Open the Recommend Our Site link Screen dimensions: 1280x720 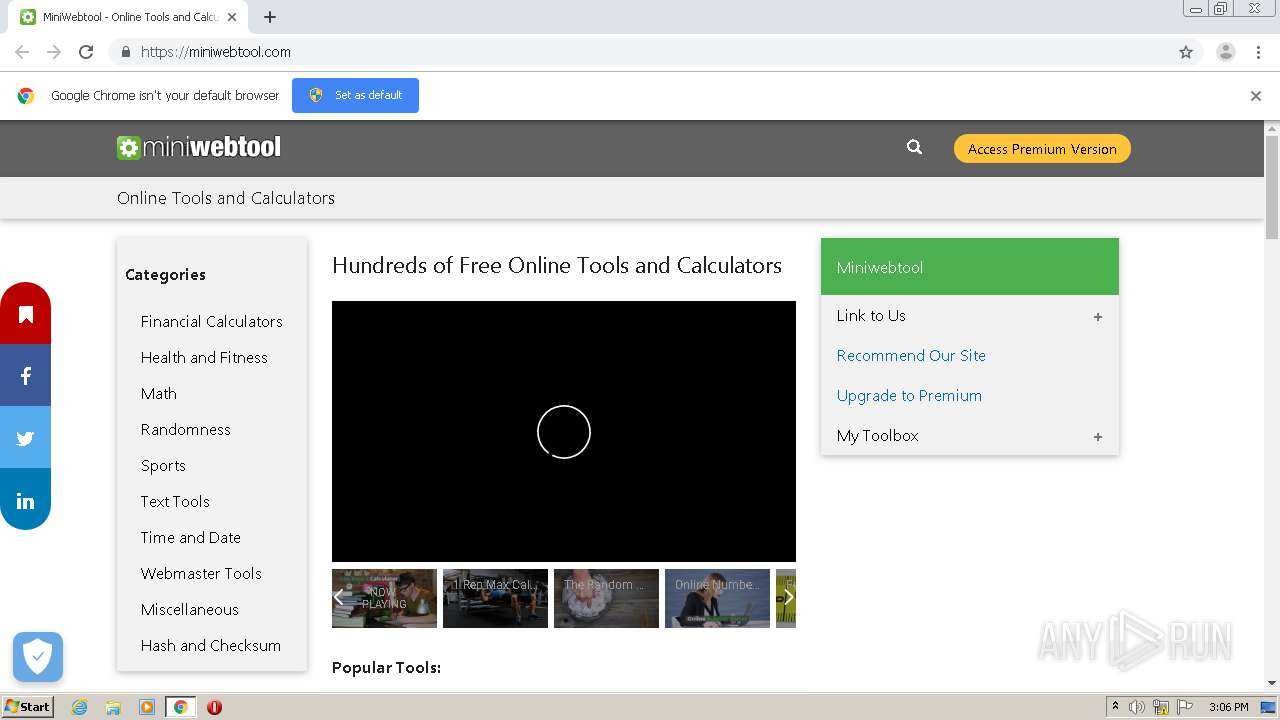tap(911, 356)
